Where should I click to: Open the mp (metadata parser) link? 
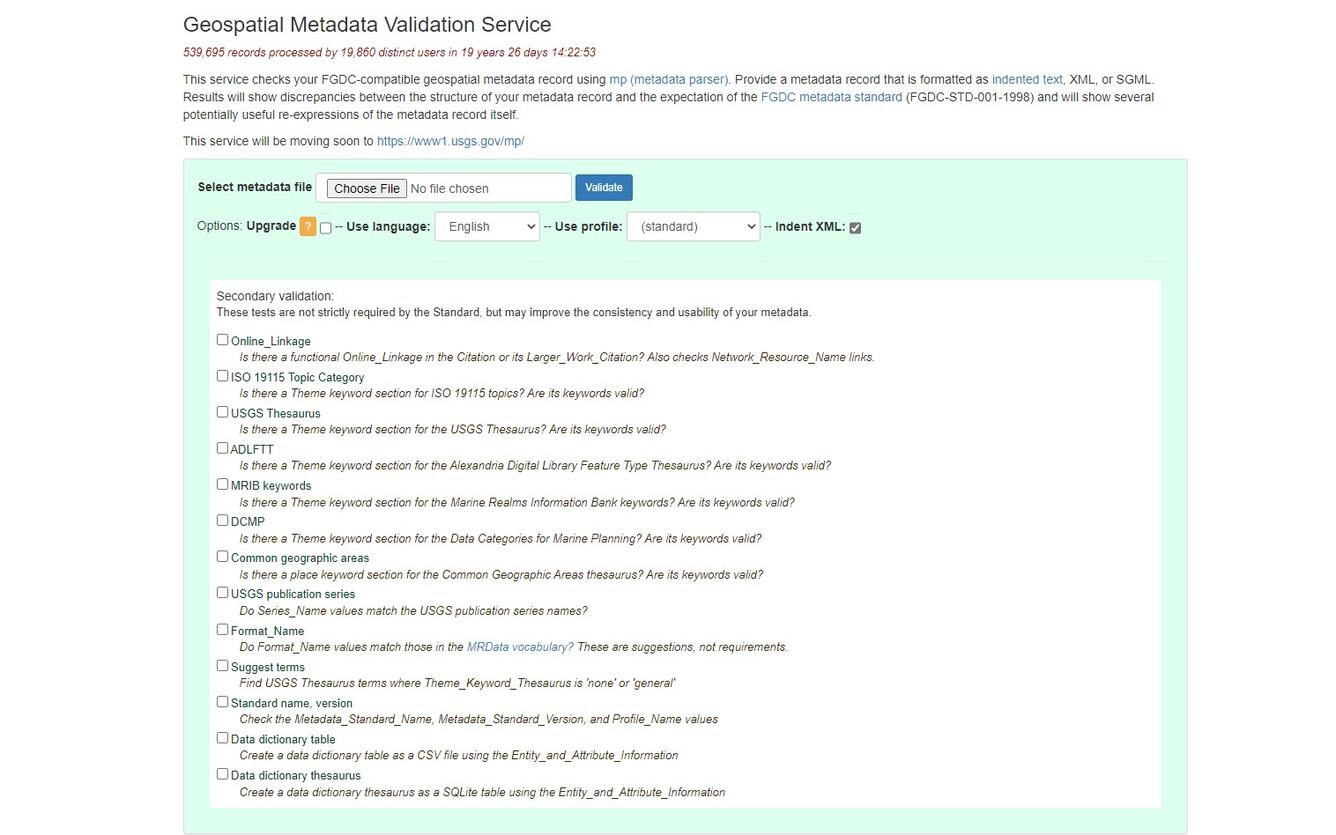(668, 79)
